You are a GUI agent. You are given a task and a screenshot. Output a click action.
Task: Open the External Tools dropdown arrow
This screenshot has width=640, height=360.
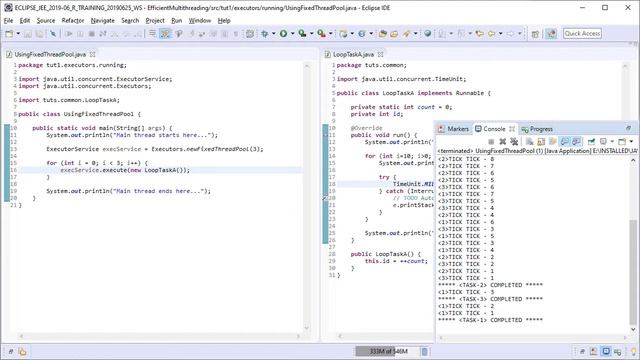[x=331, y=34]
